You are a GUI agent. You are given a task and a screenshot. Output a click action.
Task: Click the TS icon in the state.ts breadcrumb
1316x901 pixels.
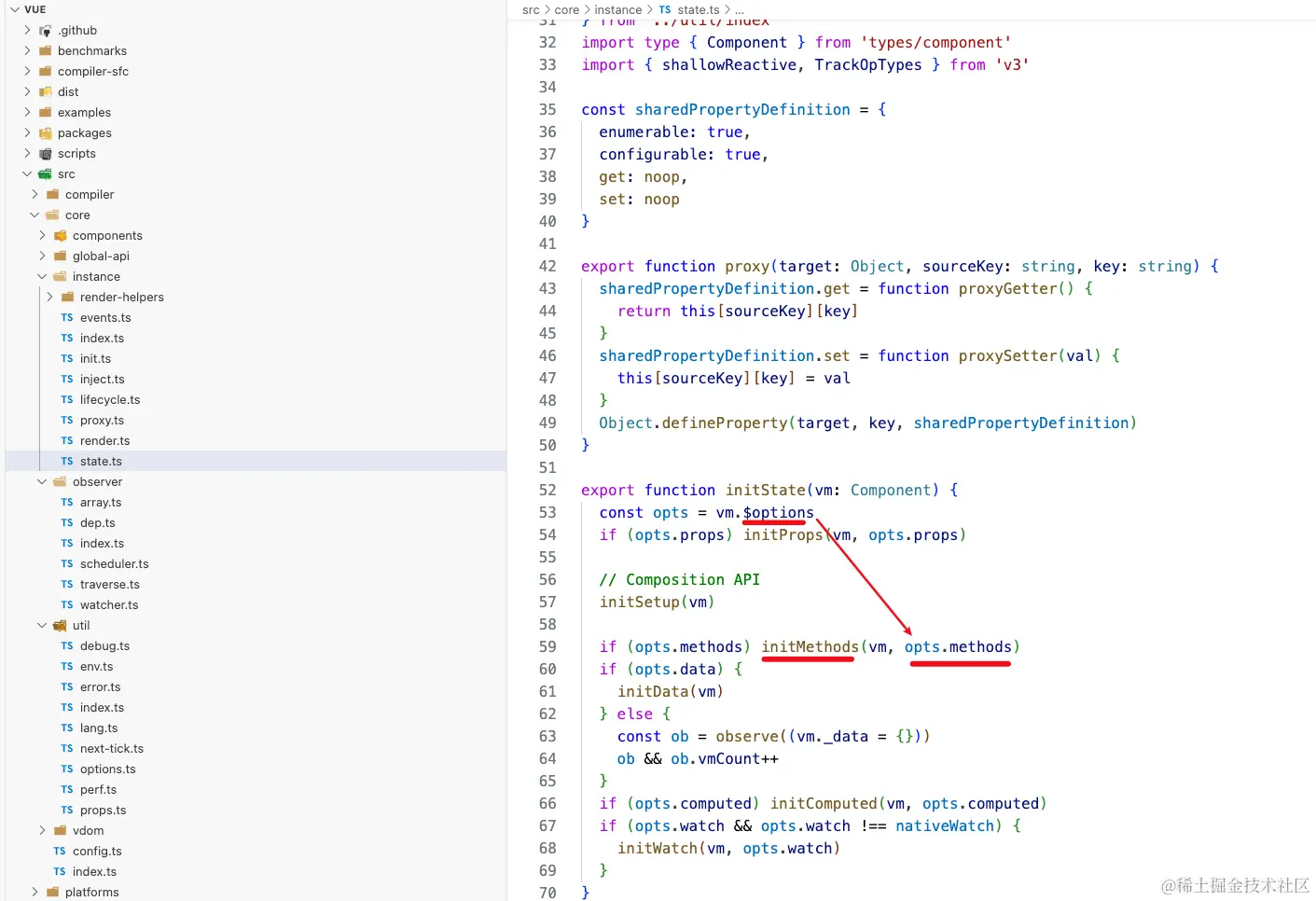[x=665, y=10]
